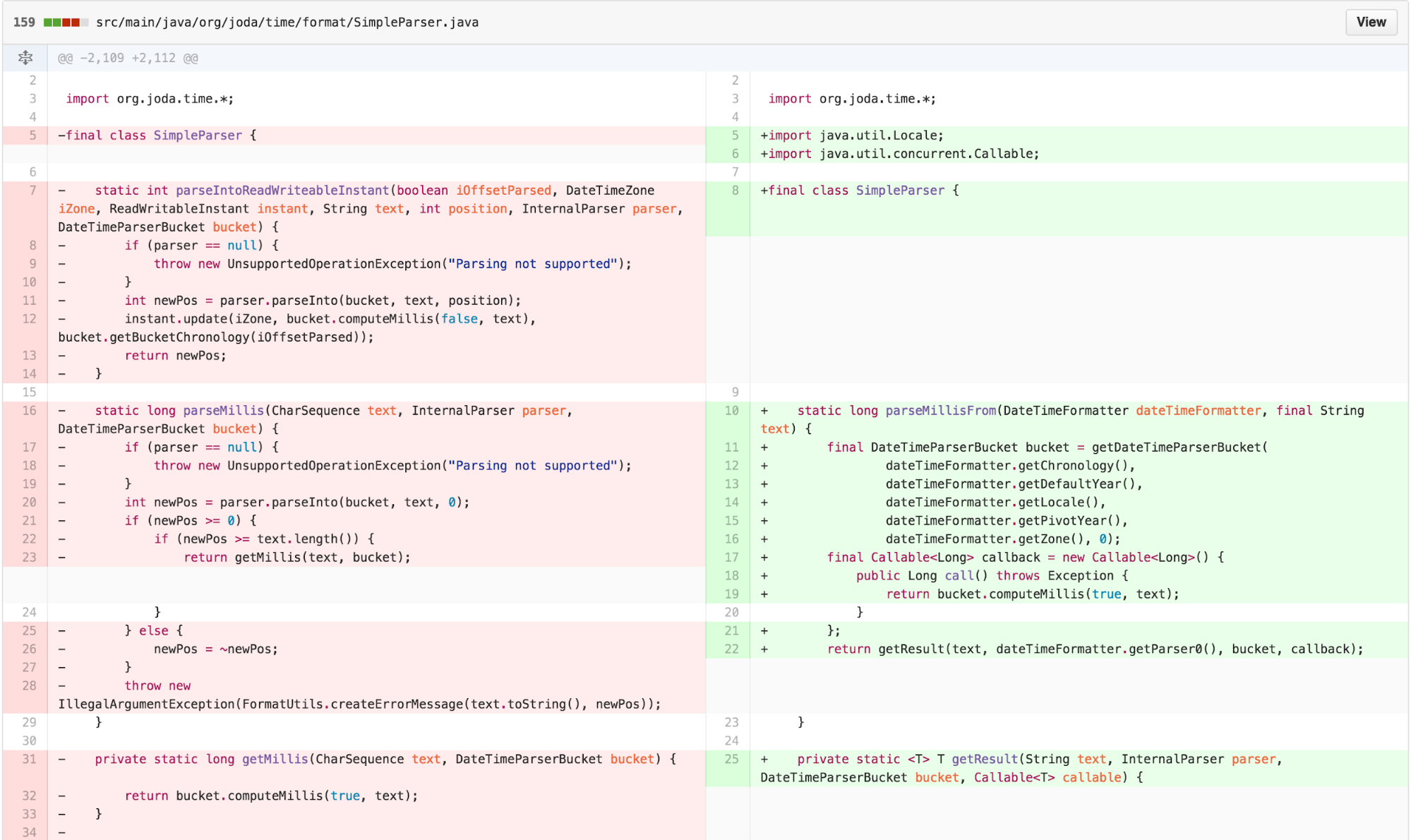Click the SimpleParser.java file path
Viewport: 1411px width, 840px height.
(287, 22)
